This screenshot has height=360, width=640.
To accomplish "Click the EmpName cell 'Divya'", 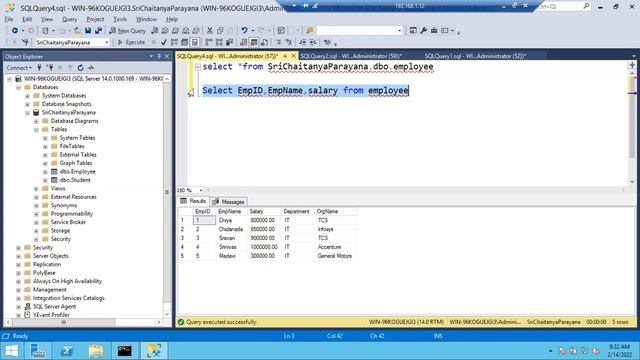I will 232,220.
